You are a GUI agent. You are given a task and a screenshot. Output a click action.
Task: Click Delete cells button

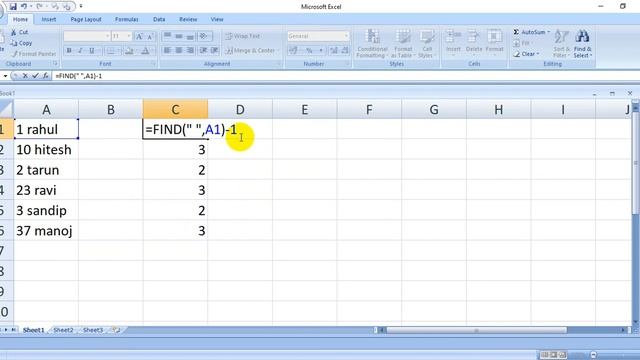tap(474, 42)
